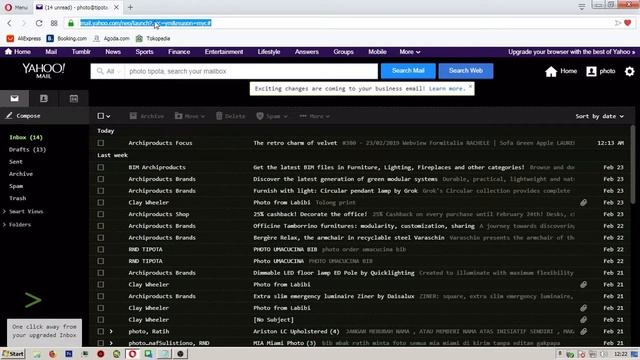
Task: Open the photo profile icon
Action: click(591, 71)
